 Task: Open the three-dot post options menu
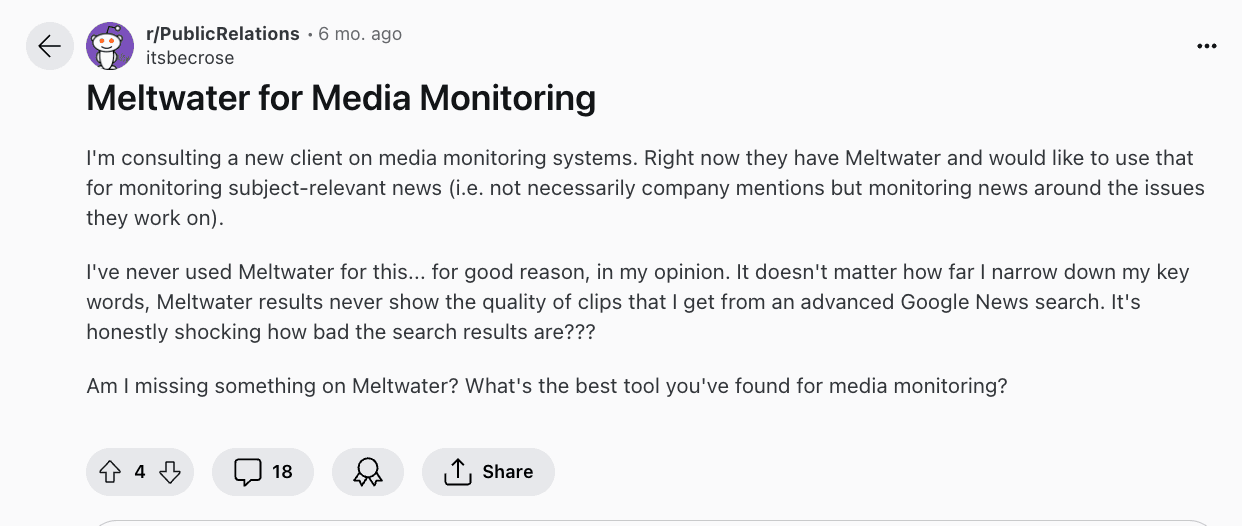pyautogui.click(x=1207, y=46)
